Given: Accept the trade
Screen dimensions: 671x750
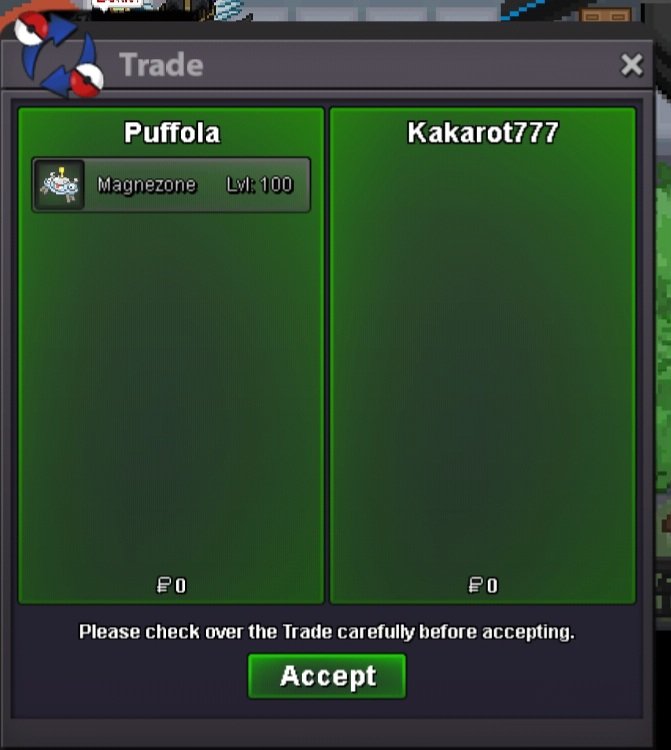Looking at the screenshot, I should click(327, 676).
